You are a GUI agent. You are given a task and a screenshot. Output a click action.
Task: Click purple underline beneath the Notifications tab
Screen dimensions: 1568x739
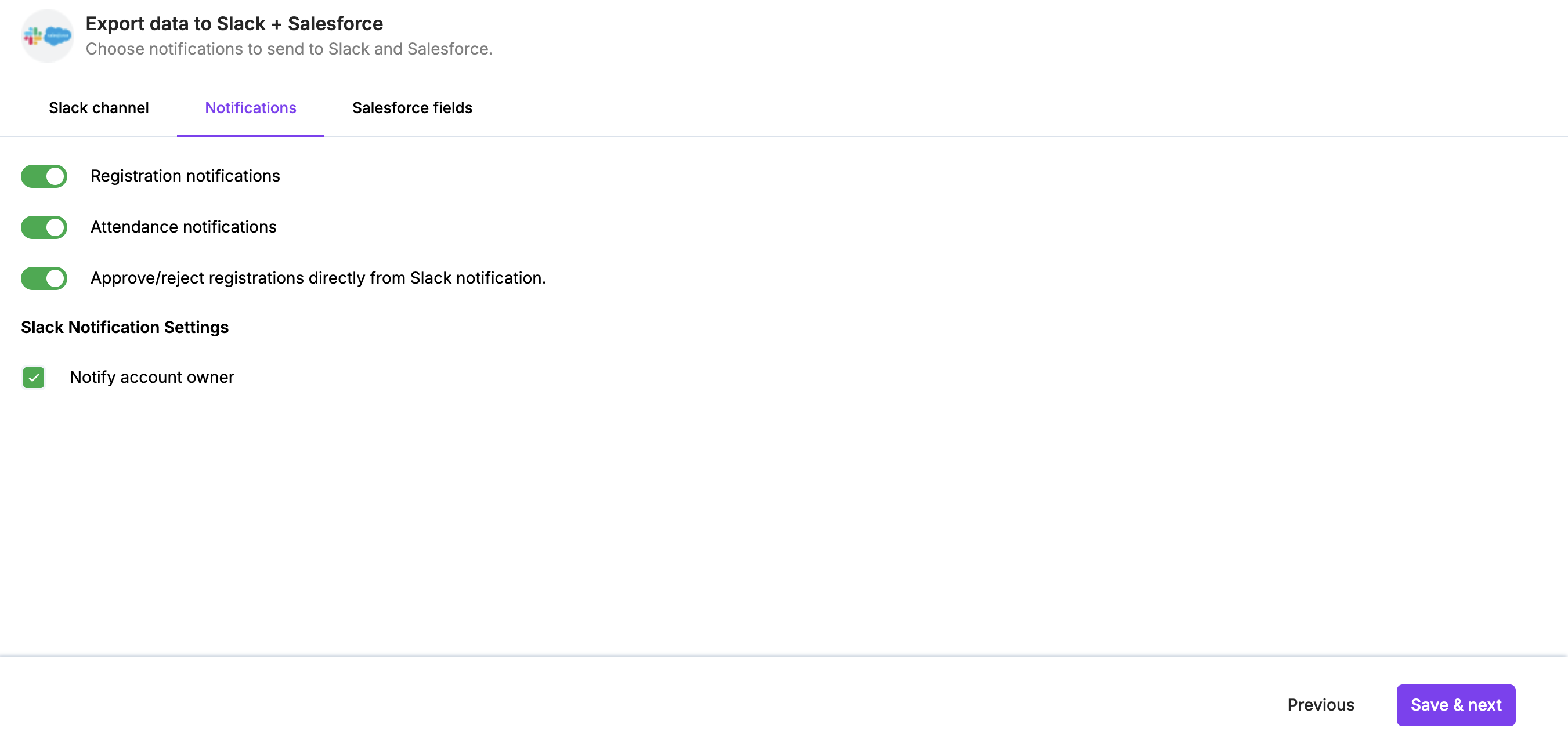(x=250, y=135)
